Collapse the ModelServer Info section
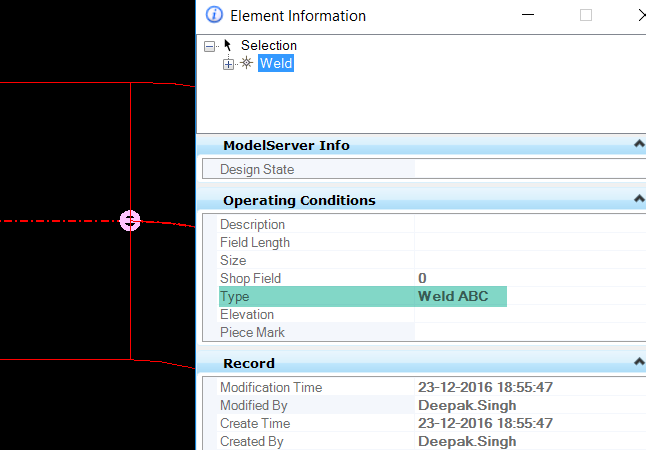This screenshot has height=450, width=646. [x=639, y=145]
